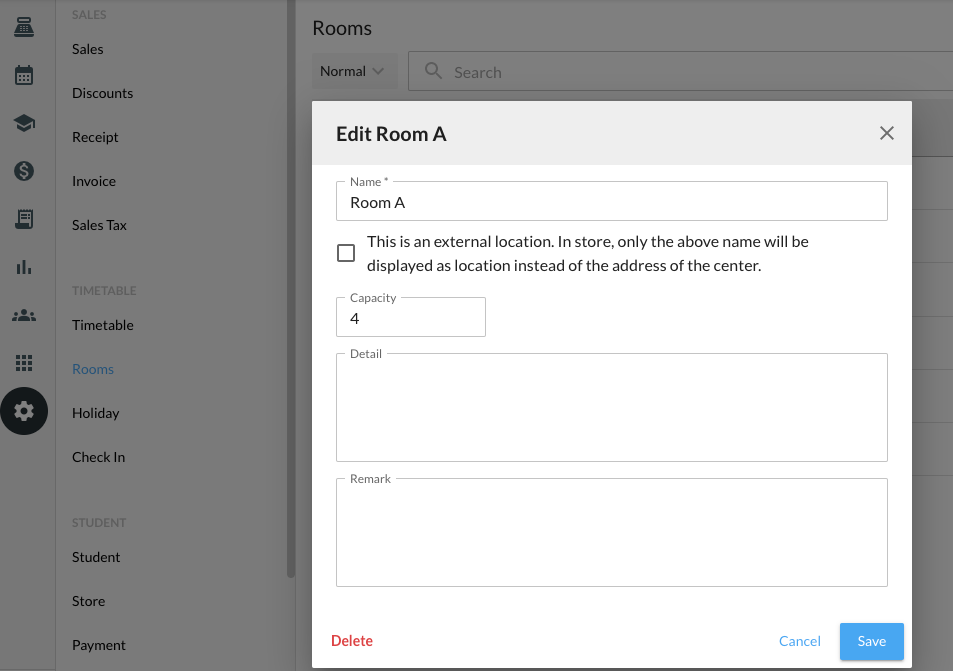The width and height of the screenshot is (953, 671).
Task: Toggle the external location checkbox
Action: pos(346,253)
